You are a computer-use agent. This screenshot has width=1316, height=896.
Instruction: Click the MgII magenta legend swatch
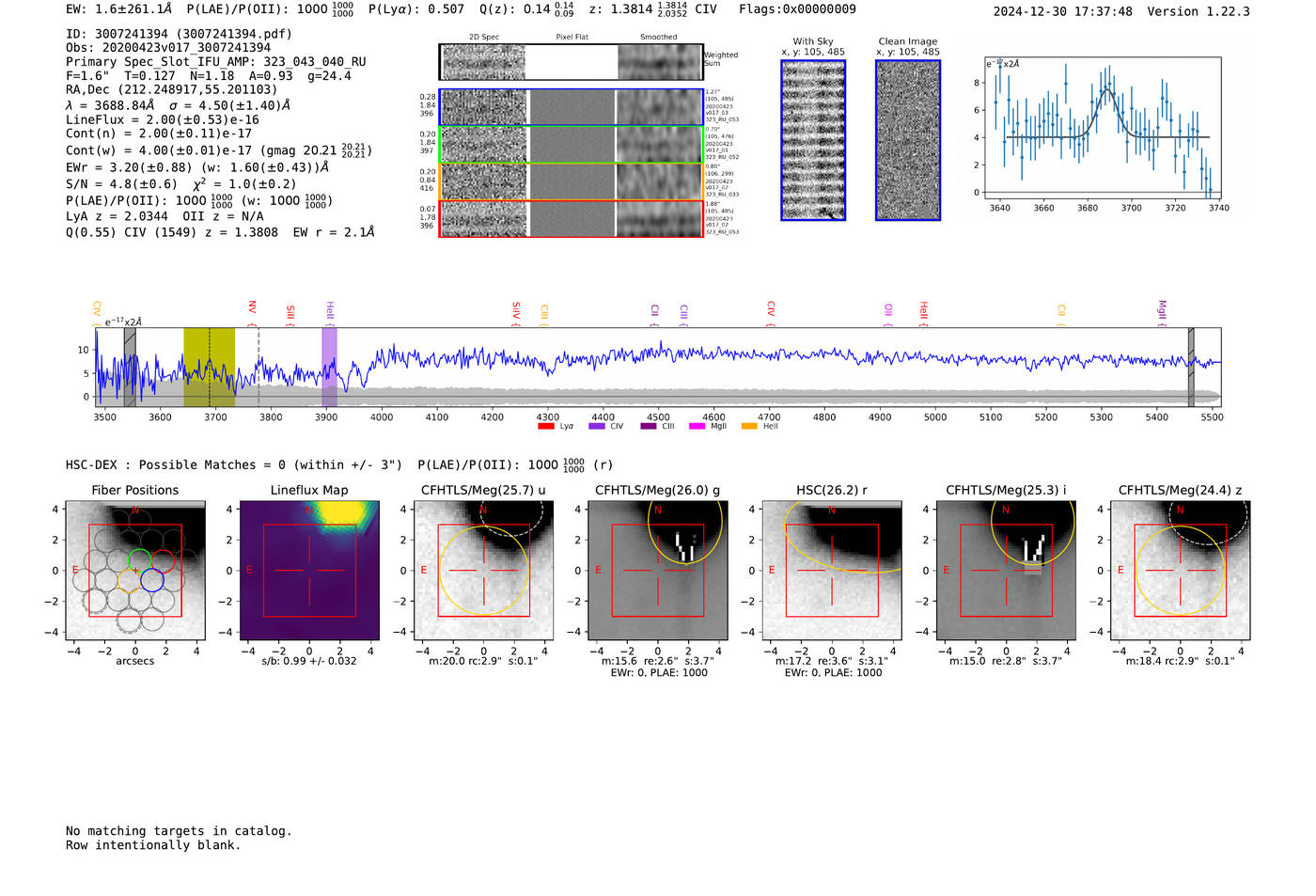(x=697, y=427)
